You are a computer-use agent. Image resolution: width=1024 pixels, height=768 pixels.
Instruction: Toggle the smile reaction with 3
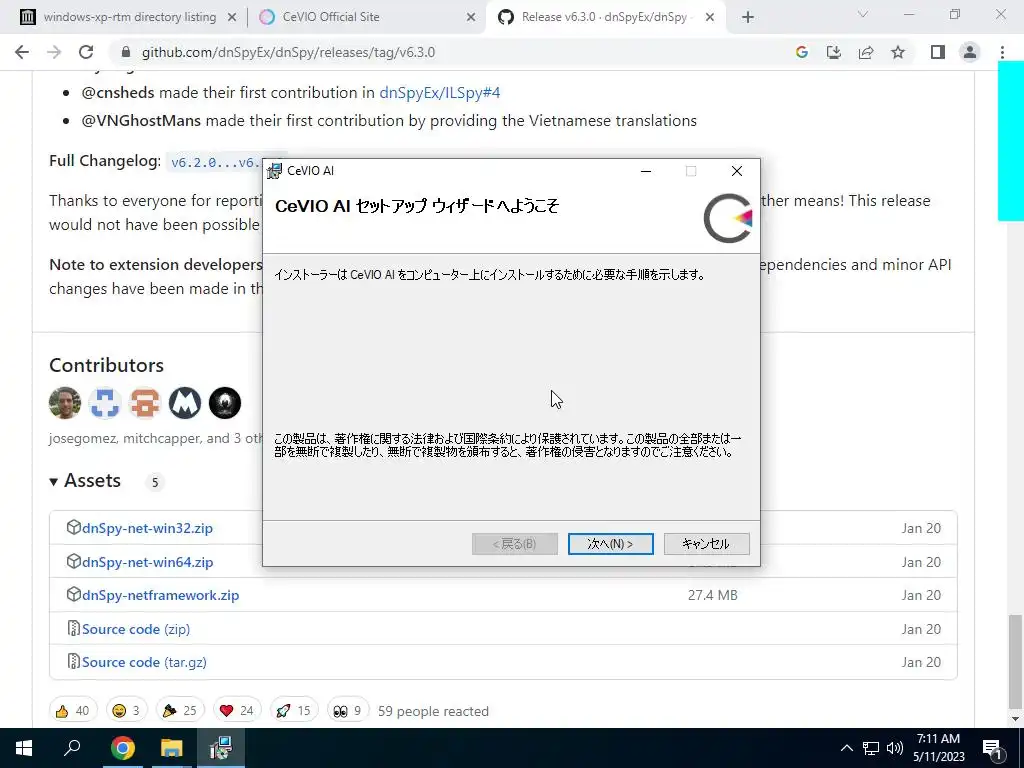tap(127, 711)
